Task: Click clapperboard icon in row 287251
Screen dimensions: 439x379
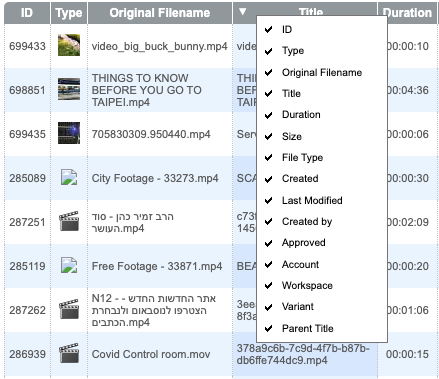Action: [69, 221]
